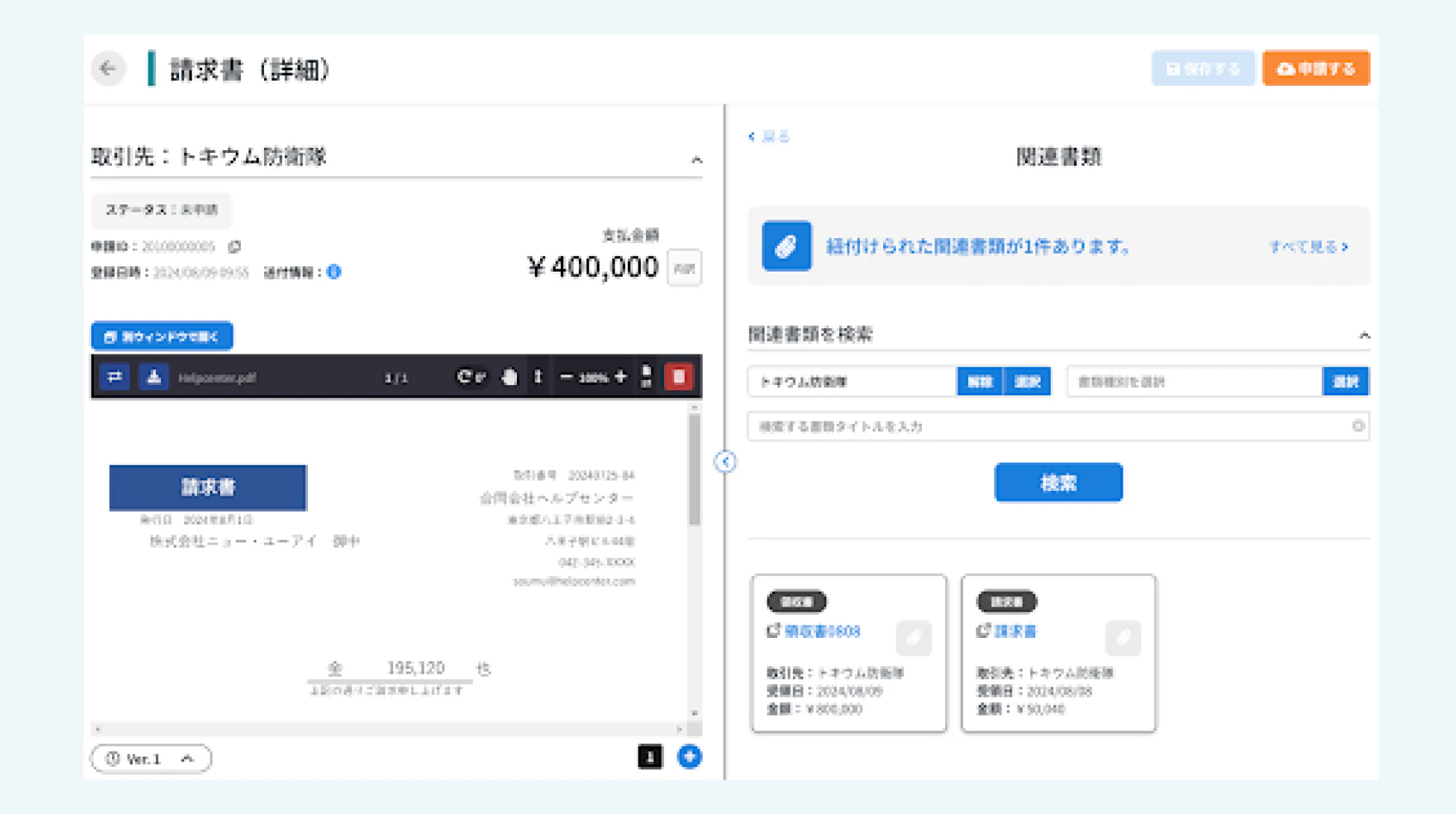Zoom out the PDF with the minus icon
Viewport: 1456px width, 814px height.
point(566,377)
